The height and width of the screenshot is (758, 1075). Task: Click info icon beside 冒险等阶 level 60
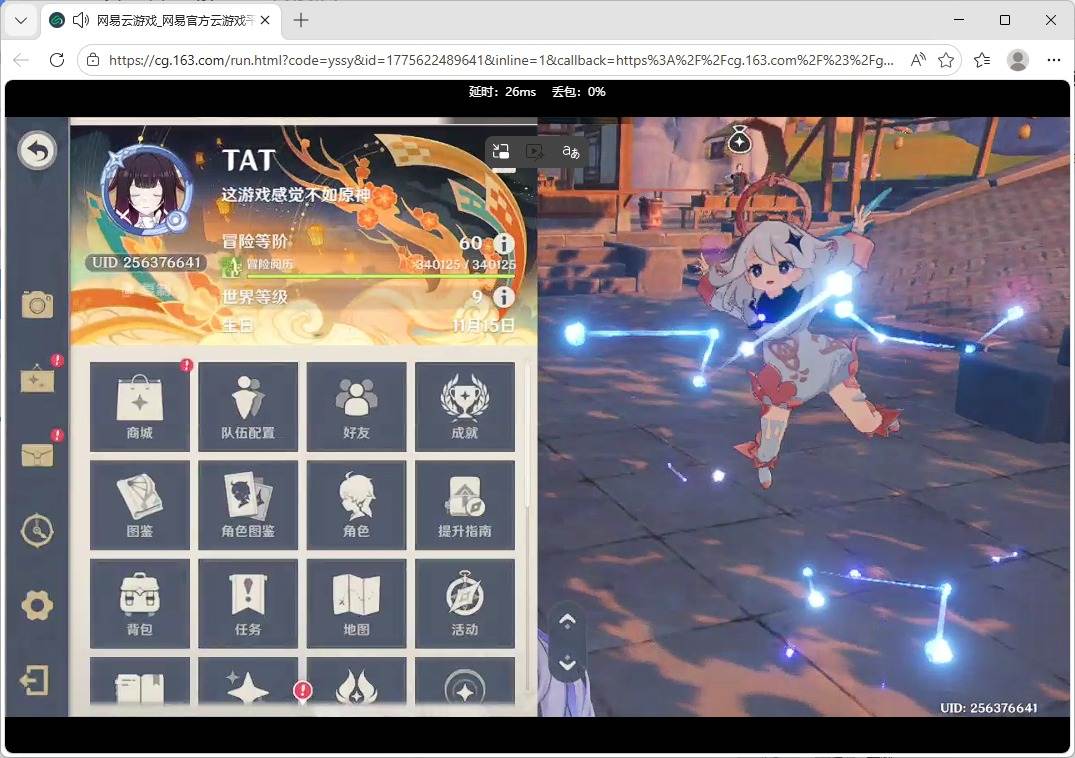click(503, 243)
